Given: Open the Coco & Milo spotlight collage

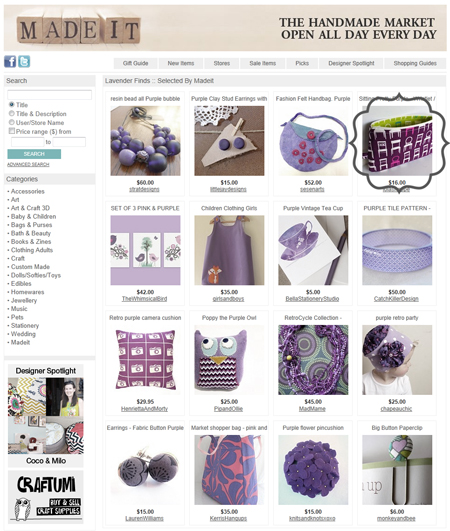Looking at the screenshot, I should [x=46, y=416].
